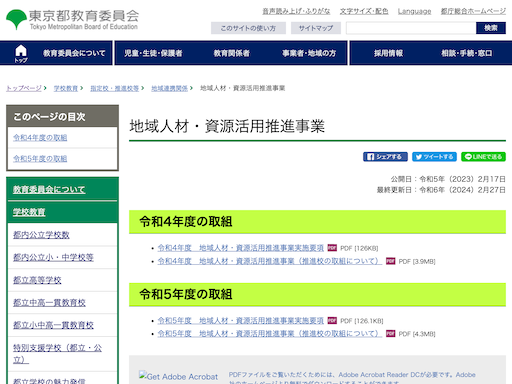Open 令和5年度 地域人材・資源活用推進事業実施要項 PDF link
512x384 pixels.
click(x=241, y=320)
